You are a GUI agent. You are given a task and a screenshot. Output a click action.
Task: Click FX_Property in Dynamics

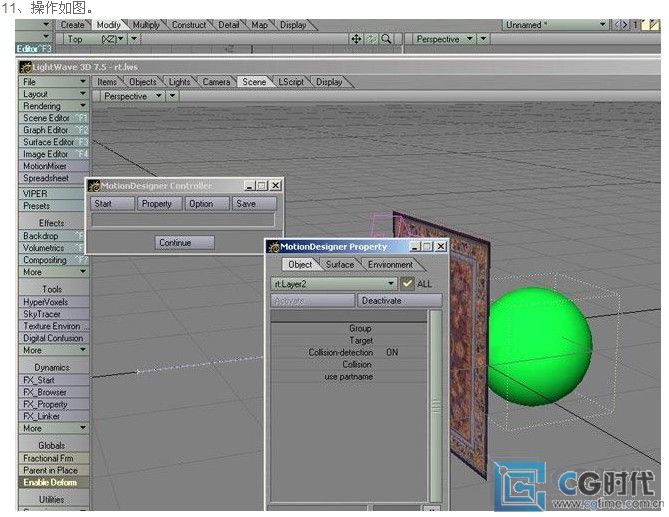[54, 404]
